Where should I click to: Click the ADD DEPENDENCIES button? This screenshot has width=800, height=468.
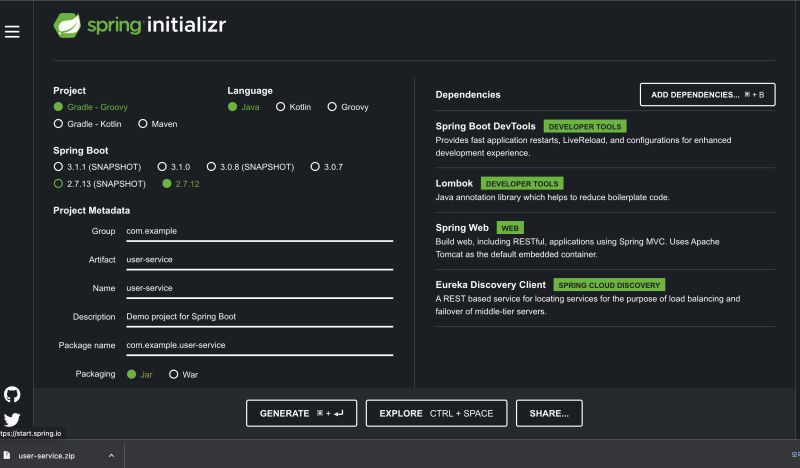click(708, 94)
